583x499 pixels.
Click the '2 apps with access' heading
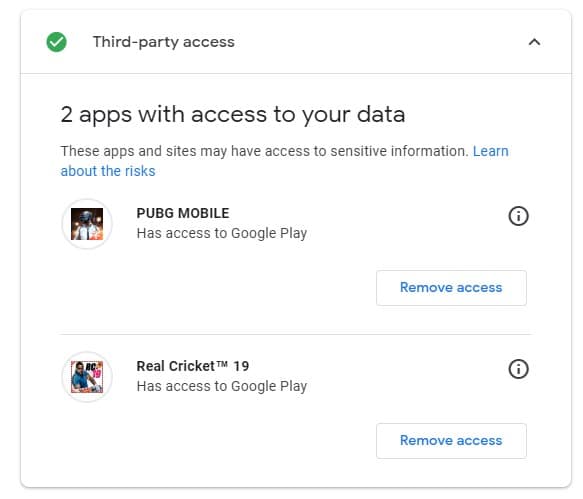click(233, 115)
